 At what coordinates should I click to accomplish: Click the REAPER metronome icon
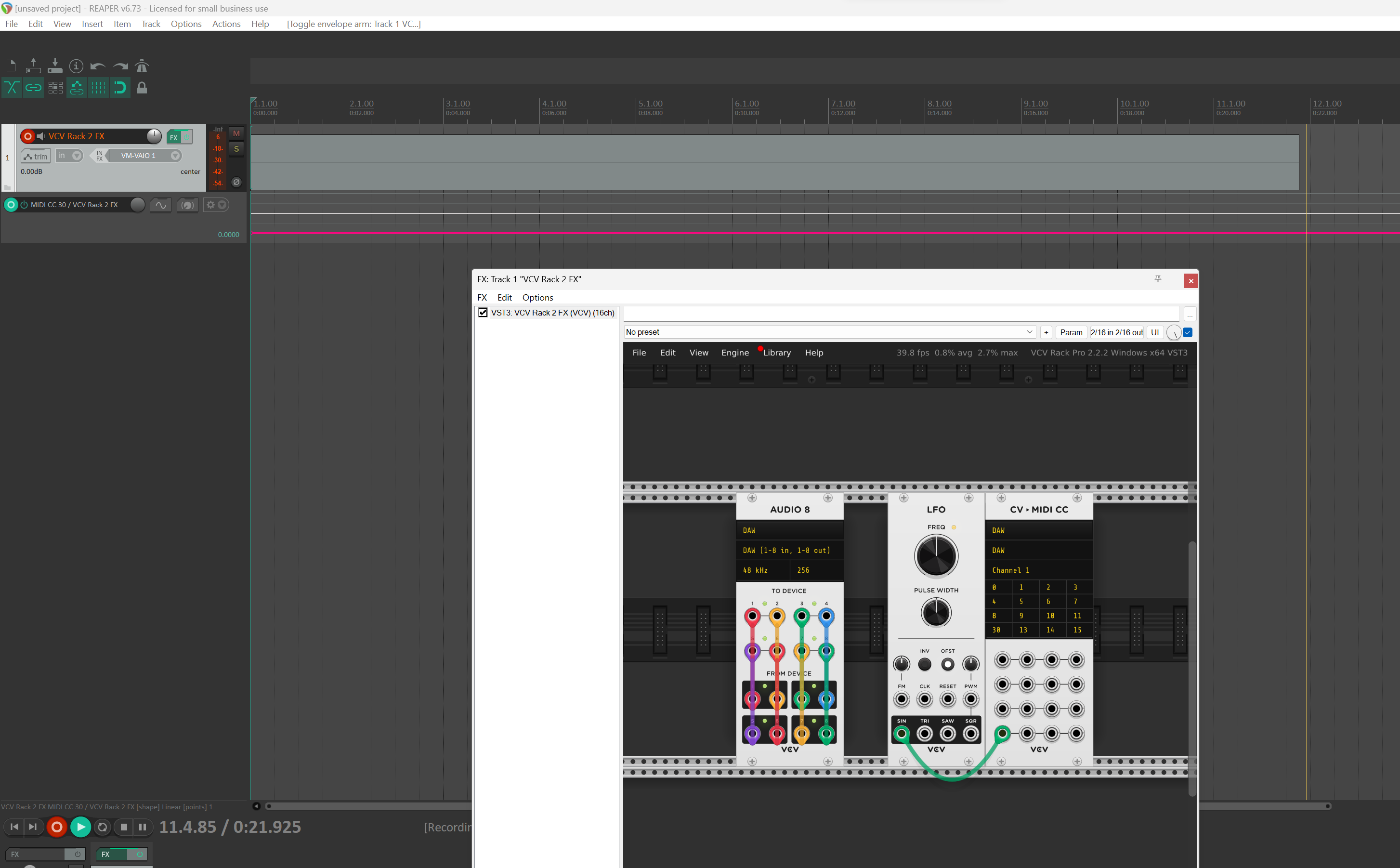coord(143,65)
